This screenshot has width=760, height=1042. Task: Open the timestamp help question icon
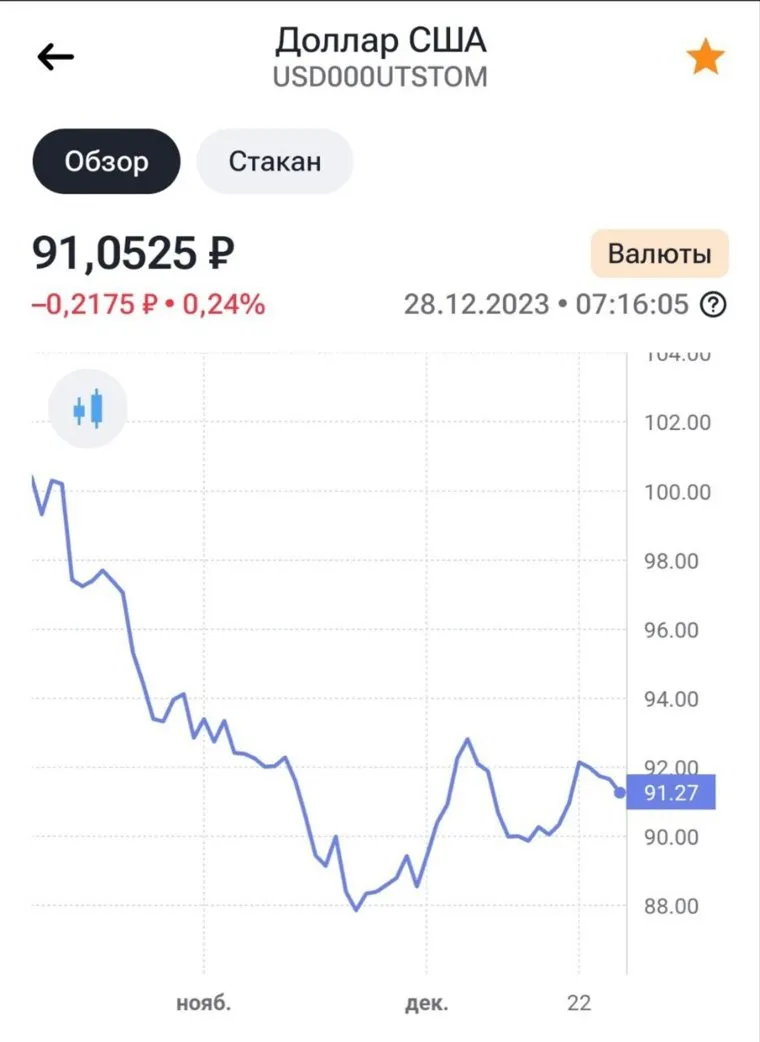(x=712, y=304)
